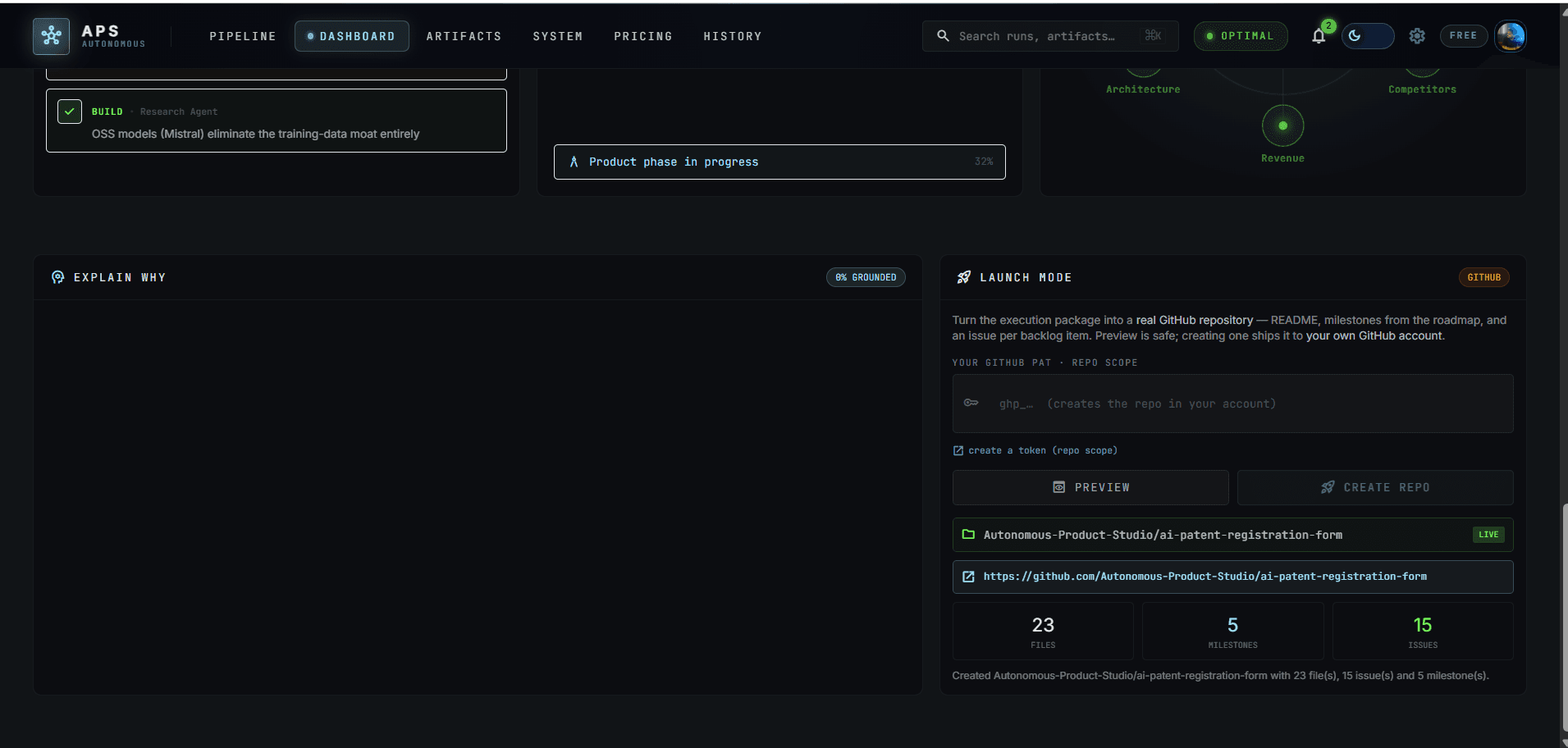1568x748 pixels.
Task: Click the Launch Mode rocket icon
Action: 964,277
